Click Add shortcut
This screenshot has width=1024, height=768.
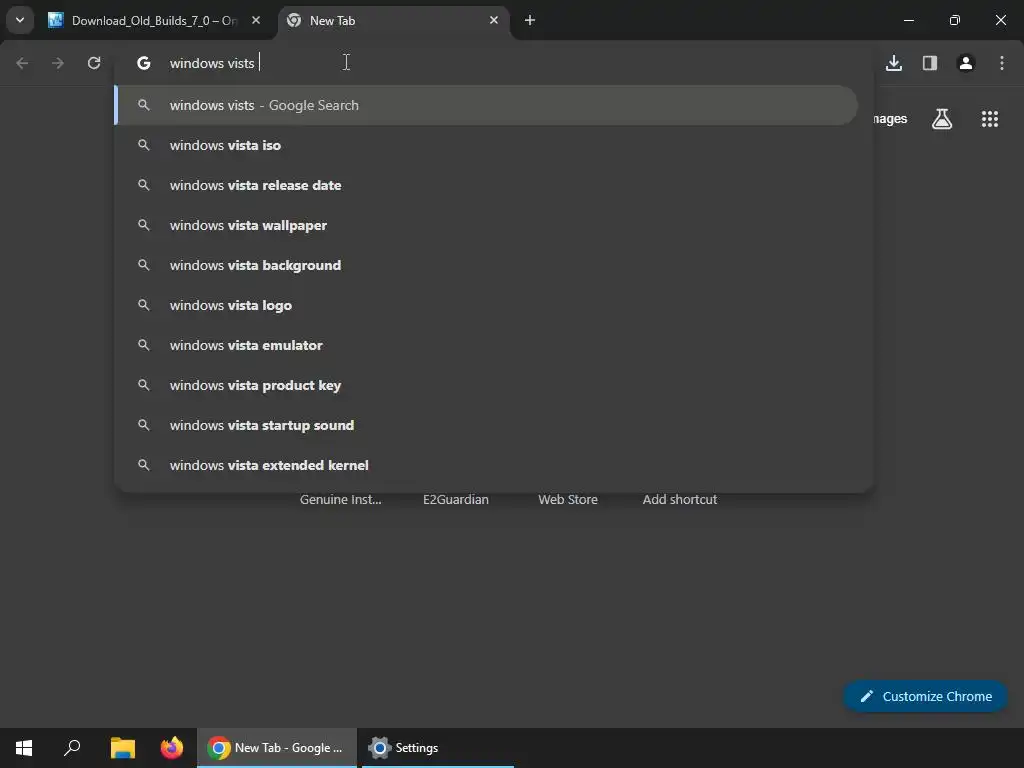680,500
